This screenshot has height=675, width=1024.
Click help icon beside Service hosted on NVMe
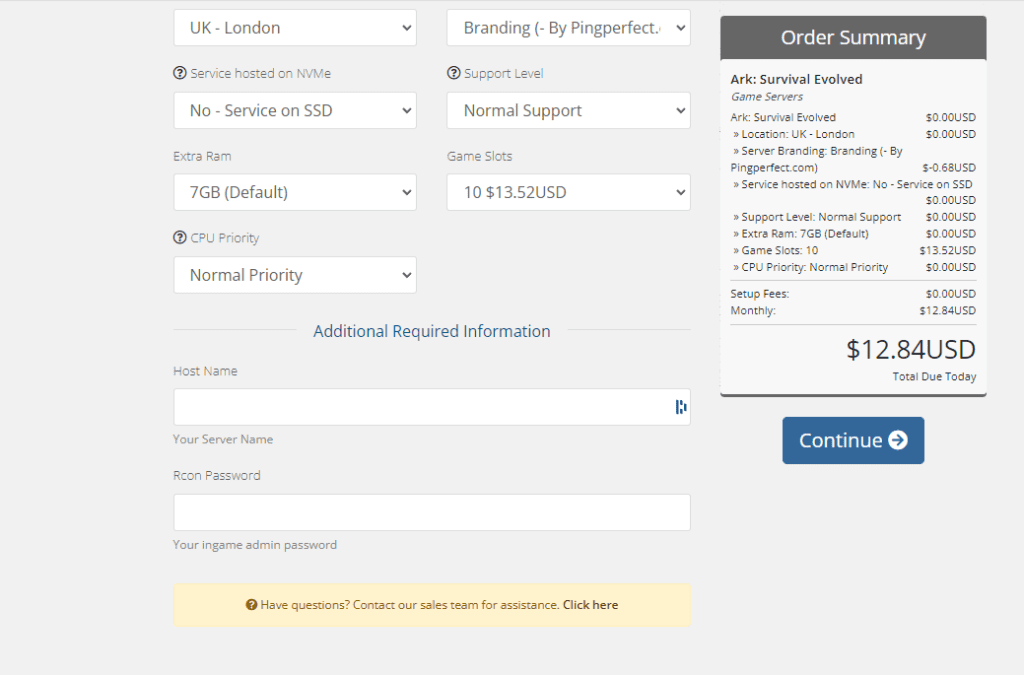point(180,73)
